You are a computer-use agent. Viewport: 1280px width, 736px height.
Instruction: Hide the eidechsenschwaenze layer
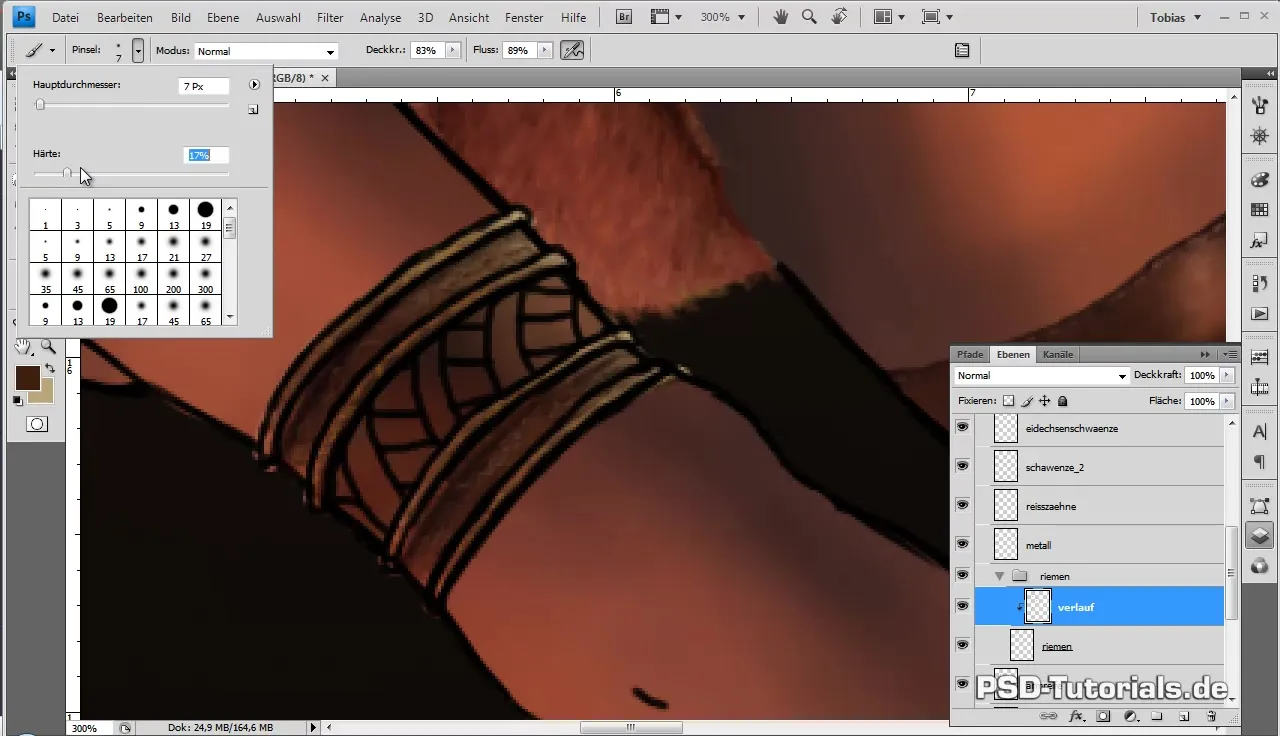(x=963, y=427)
